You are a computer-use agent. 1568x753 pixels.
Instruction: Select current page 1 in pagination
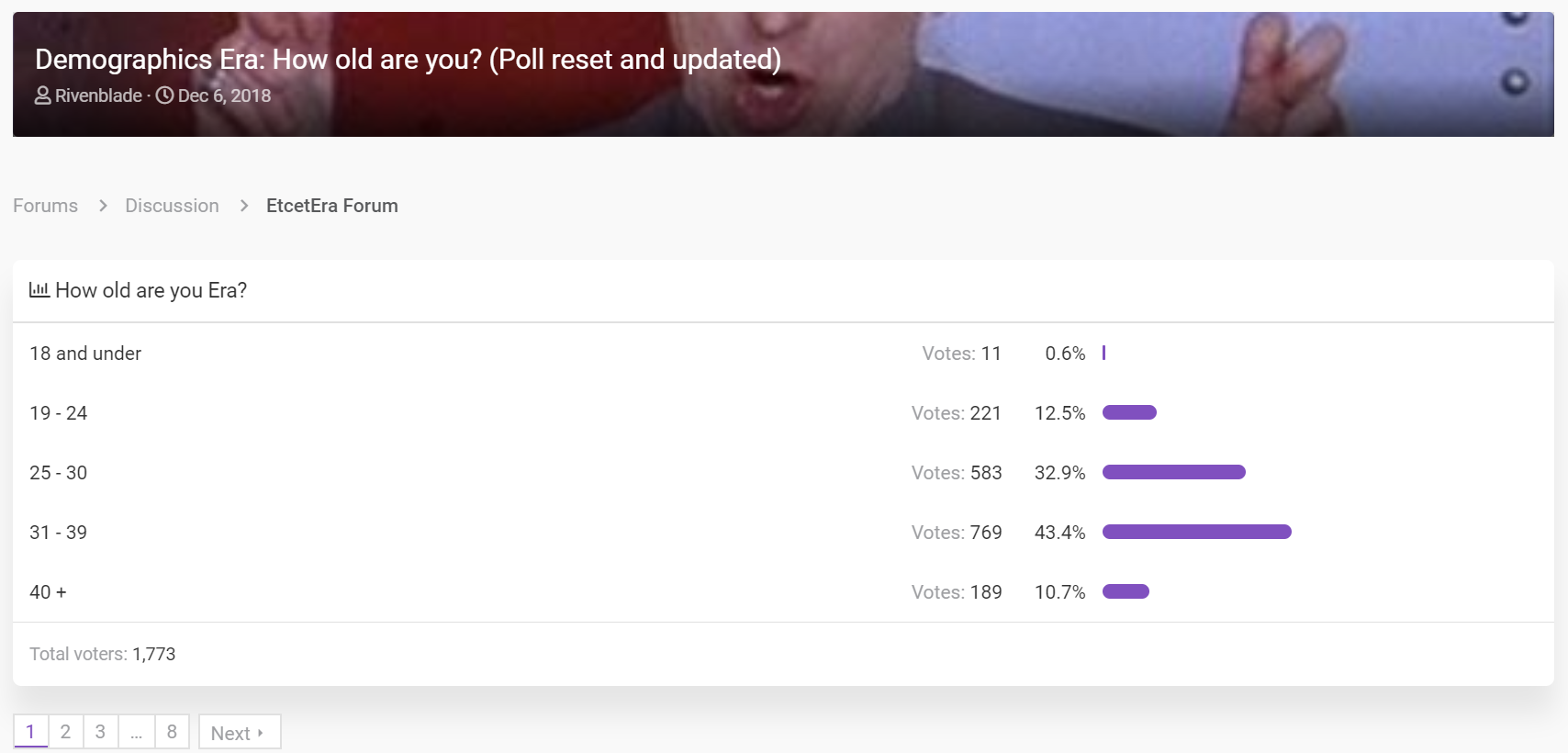click(30, 732)
